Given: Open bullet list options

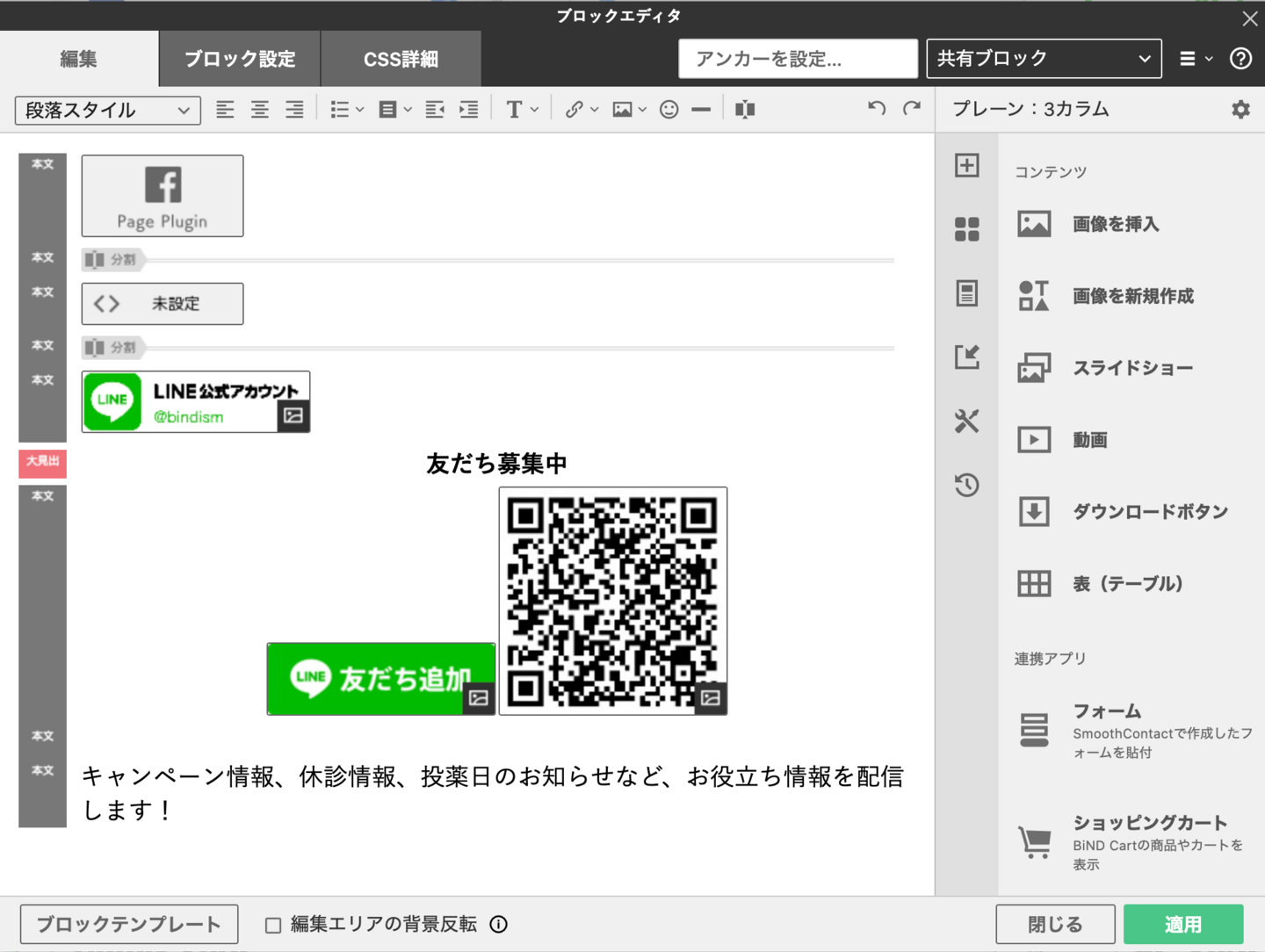Looking at the screenshot, I should coord(346,110).
